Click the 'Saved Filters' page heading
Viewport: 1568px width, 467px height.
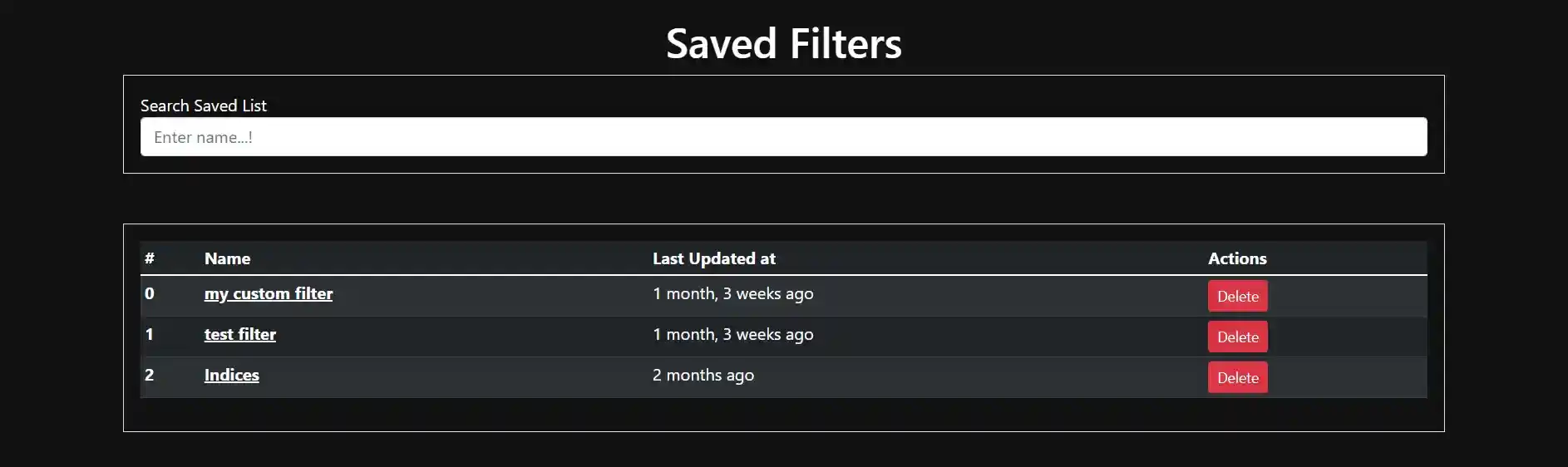click(783, 43)
